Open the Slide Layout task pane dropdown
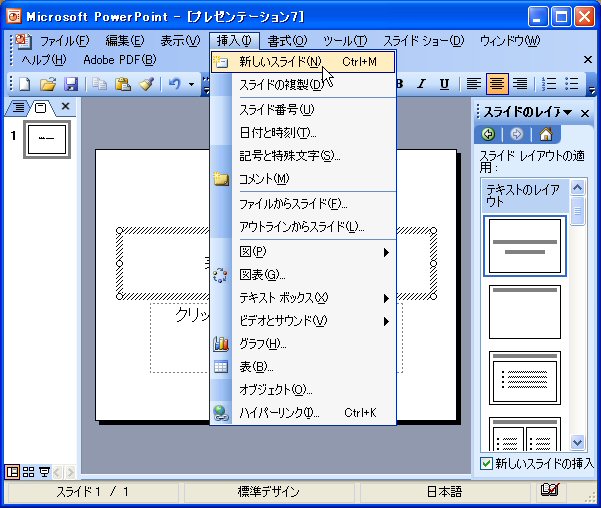The width and height of the screenshot is (601, 508). coord(568,112)
